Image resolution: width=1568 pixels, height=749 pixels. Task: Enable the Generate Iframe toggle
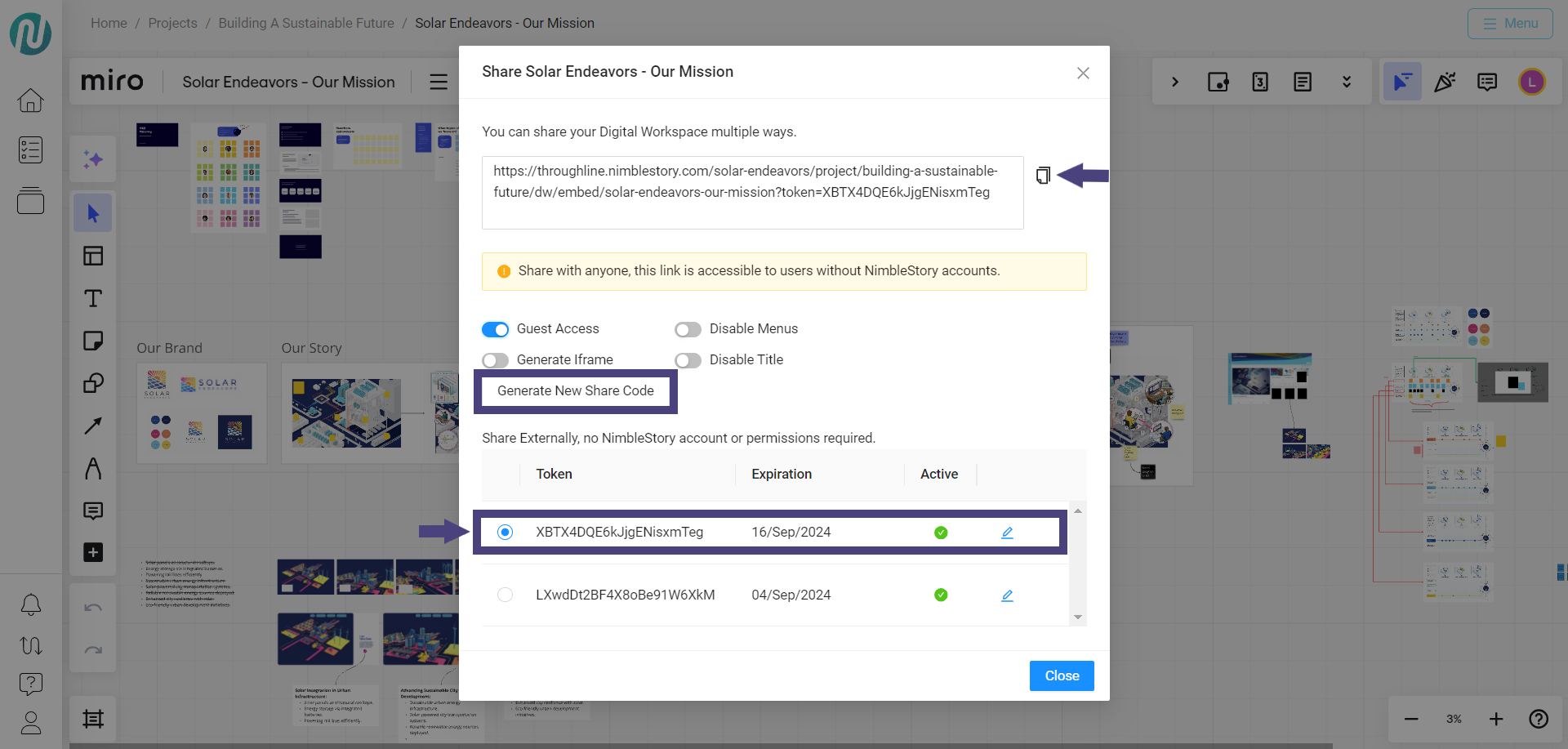495,360
